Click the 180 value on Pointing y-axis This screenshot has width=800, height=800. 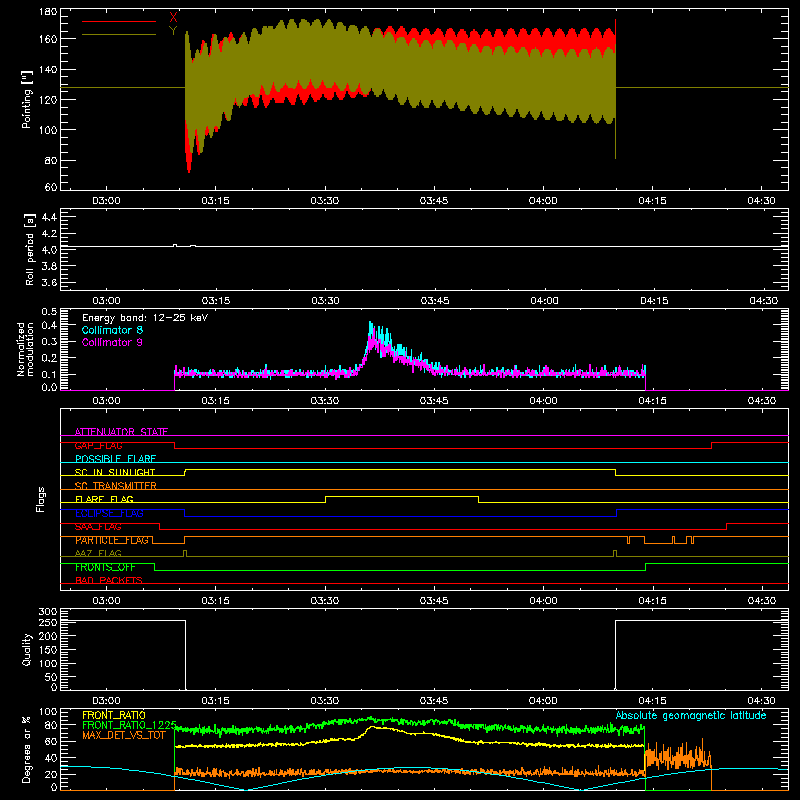(48, 12)
